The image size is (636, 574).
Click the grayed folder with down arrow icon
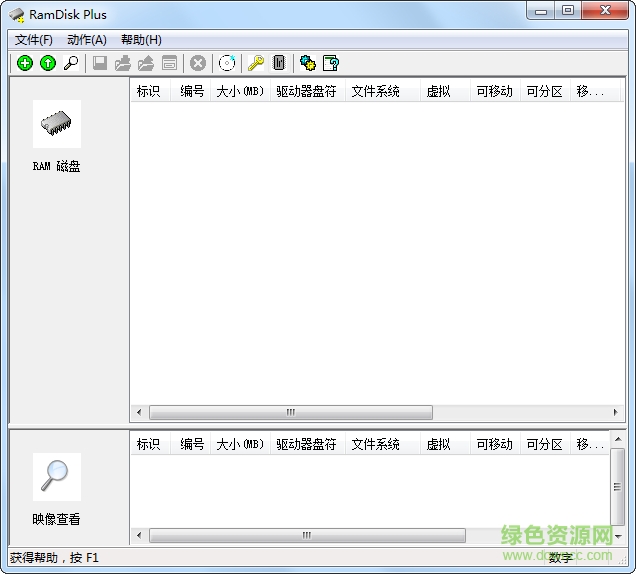[x=122, y=63]
